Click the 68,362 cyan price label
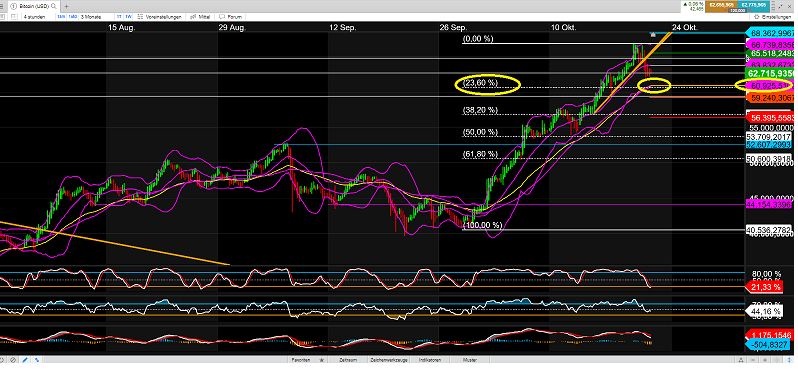Screen dimensions: 798x377 (770, 33)
